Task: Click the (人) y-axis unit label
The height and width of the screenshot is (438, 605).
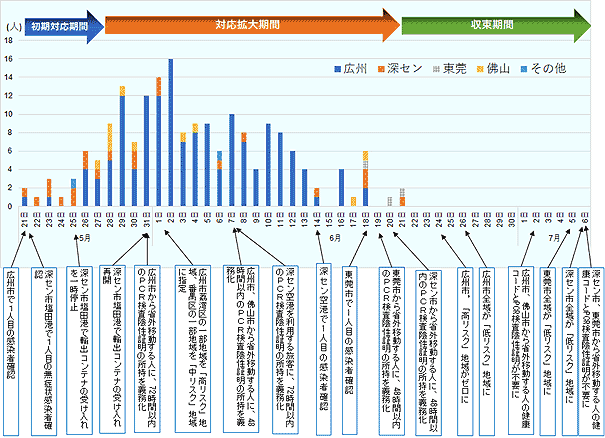Action: 14,27
